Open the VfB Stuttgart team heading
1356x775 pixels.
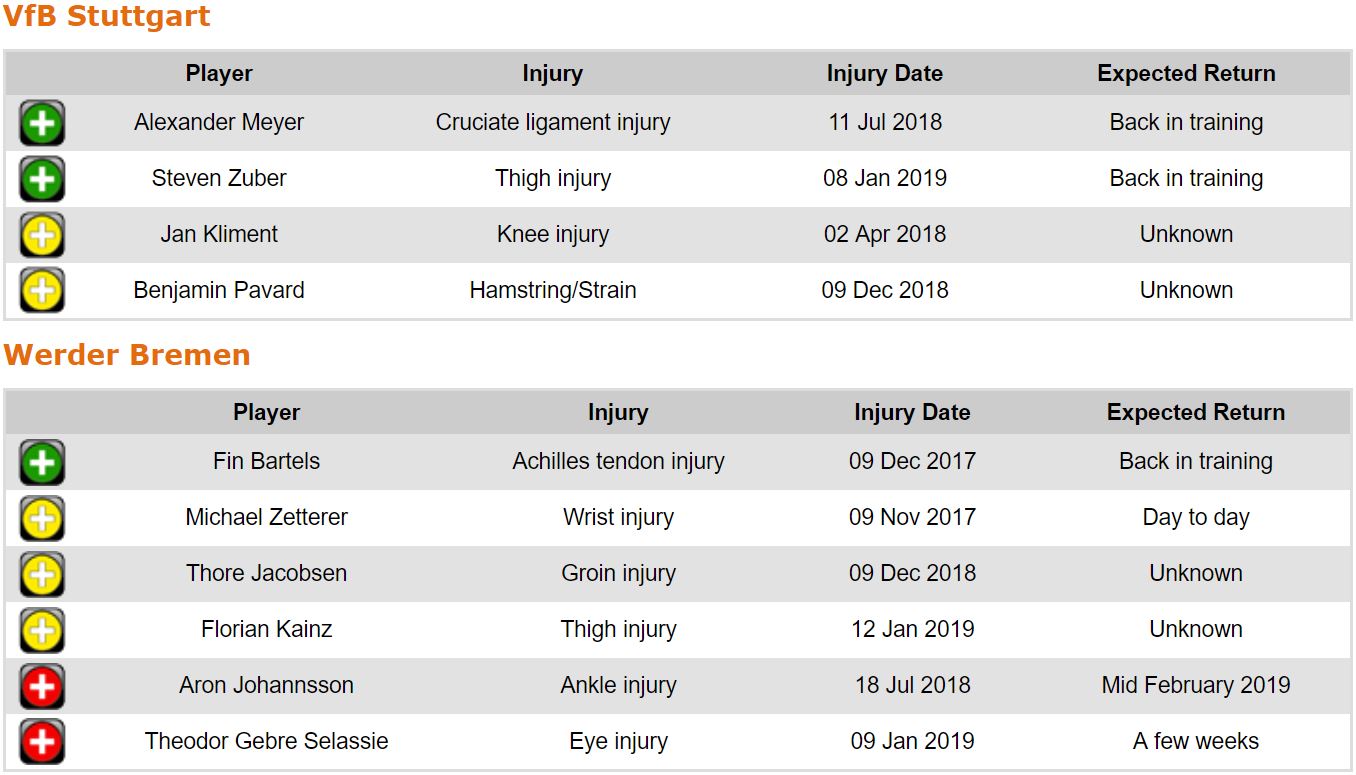106,17
